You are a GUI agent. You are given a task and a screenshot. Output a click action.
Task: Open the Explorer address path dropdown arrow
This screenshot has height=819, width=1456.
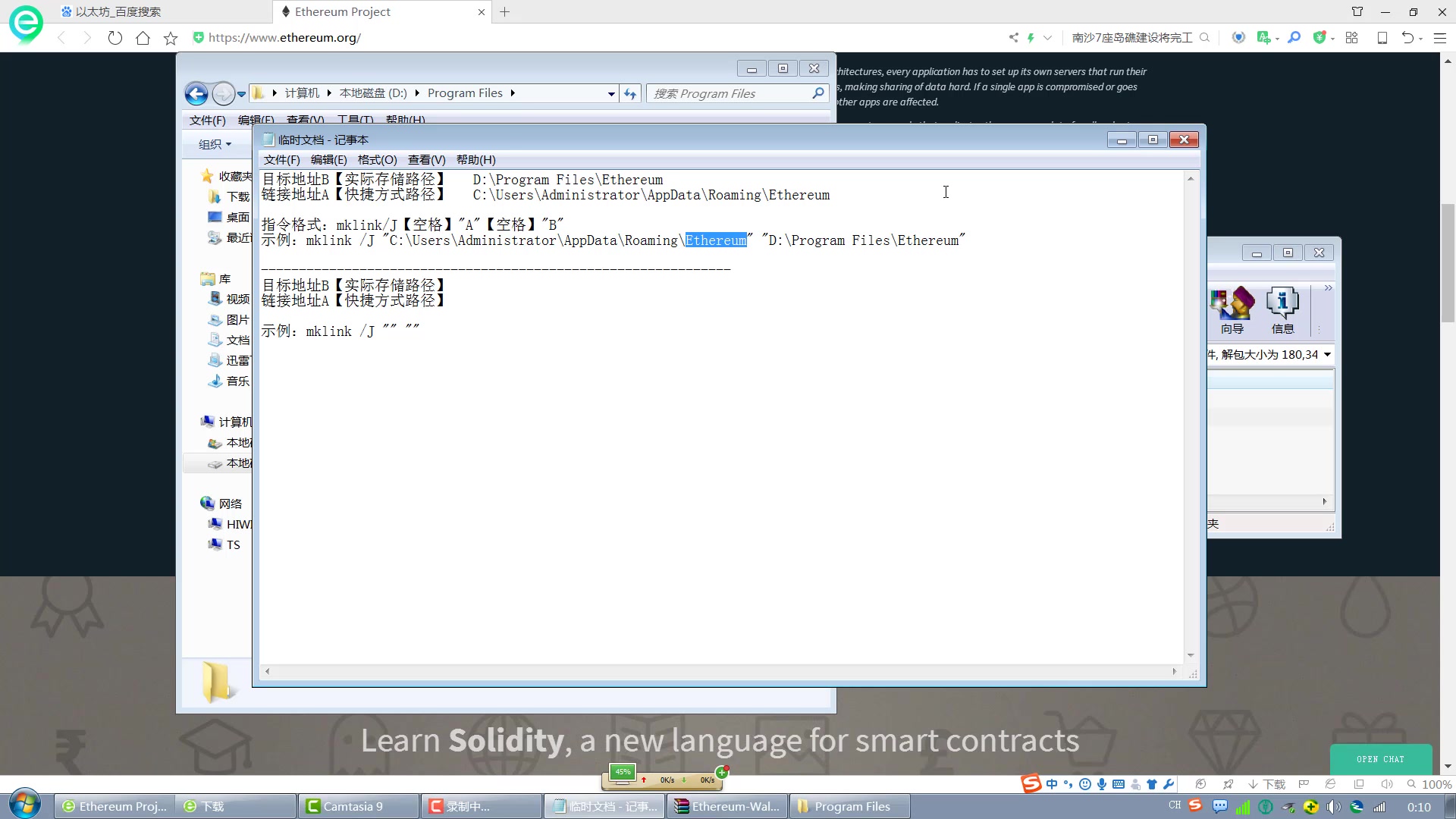(x=611, y=94)
